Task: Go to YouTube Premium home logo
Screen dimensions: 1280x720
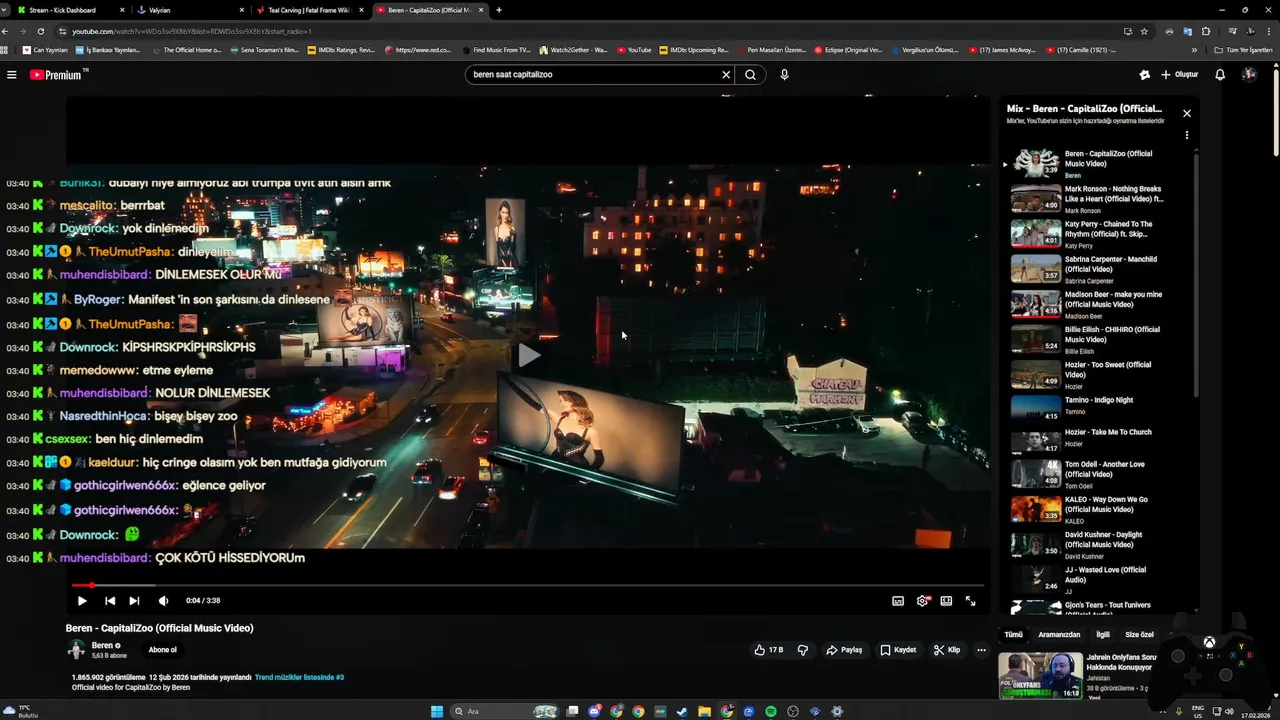Action: point(56,75)
